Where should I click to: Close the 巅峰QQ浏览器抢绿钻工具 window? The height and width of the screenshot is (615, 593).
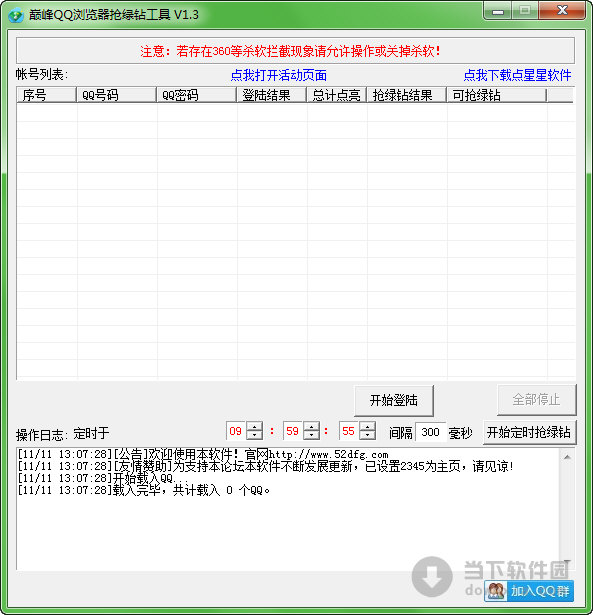[562, 11]
